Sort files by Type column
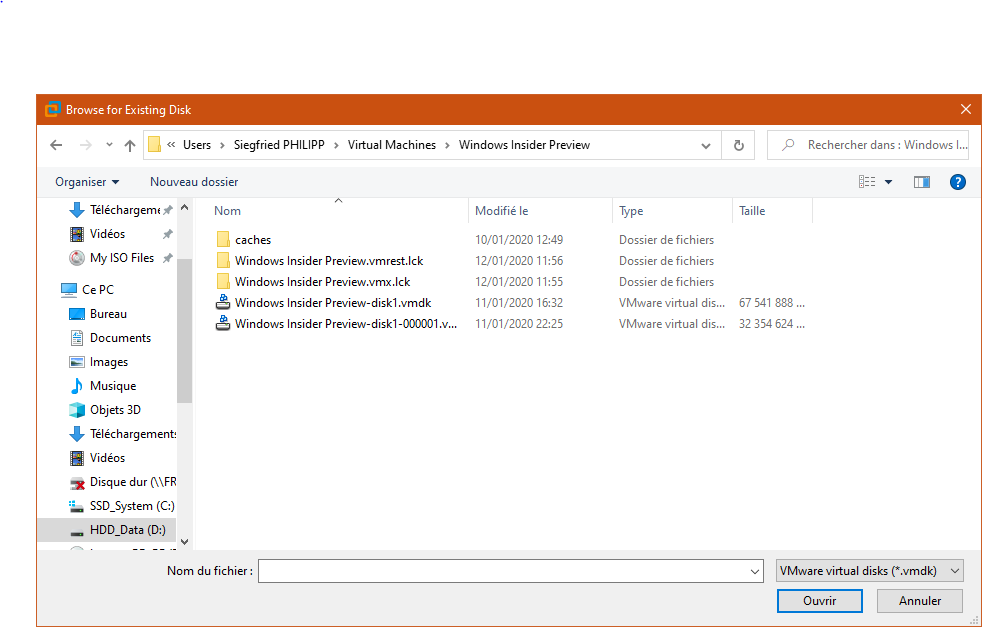 [631, 211]
